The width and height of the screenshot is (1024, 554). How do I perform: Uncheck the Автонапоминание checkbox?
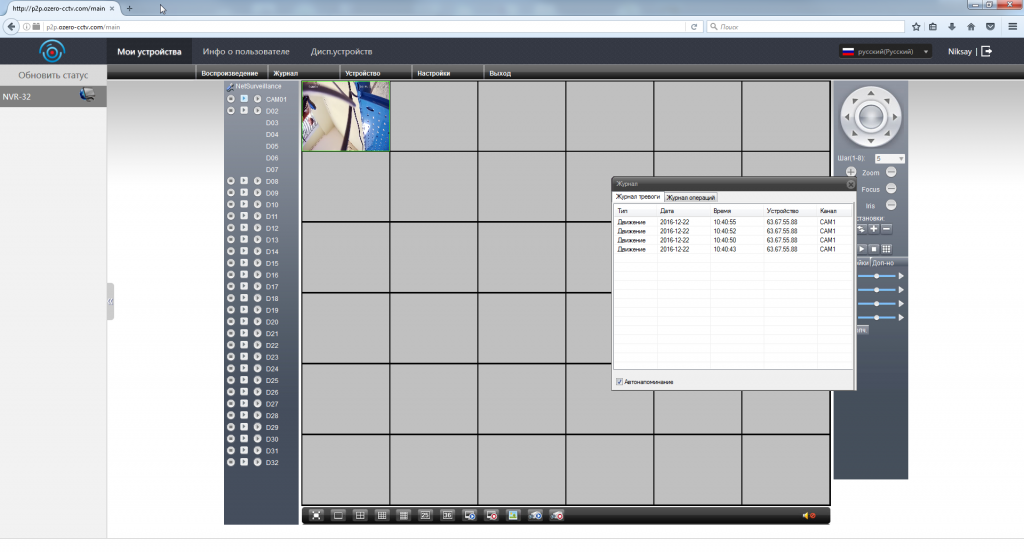619,382
